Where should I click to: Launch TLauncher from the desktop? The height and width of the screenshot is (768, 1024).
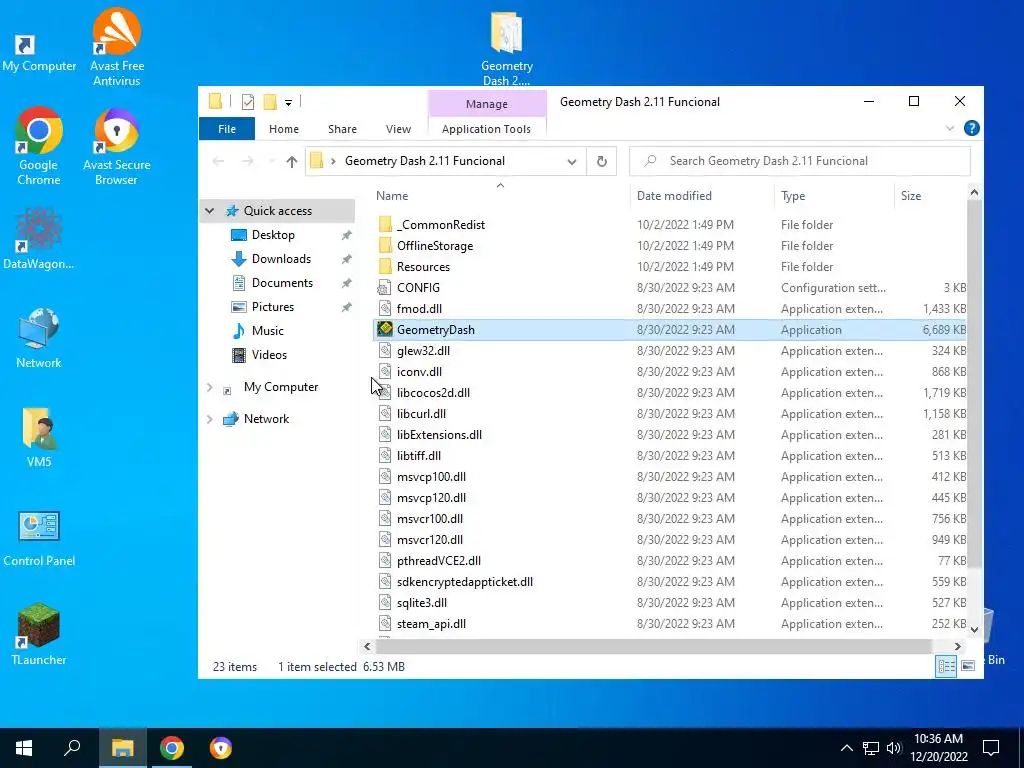(x=39, y=635)
